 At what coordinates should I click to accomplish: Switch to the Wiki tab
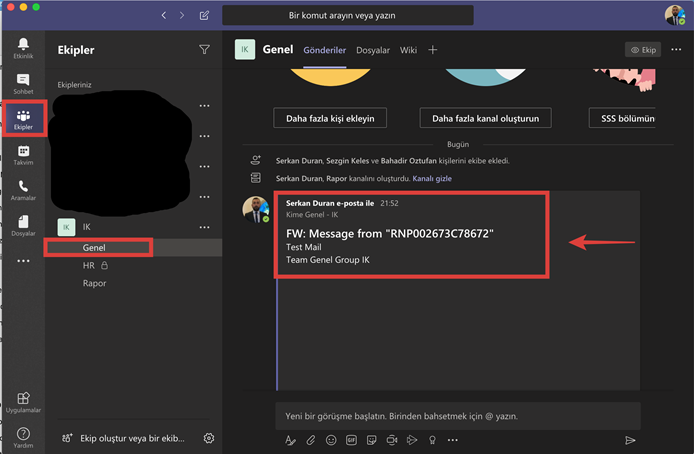(408, 50)
